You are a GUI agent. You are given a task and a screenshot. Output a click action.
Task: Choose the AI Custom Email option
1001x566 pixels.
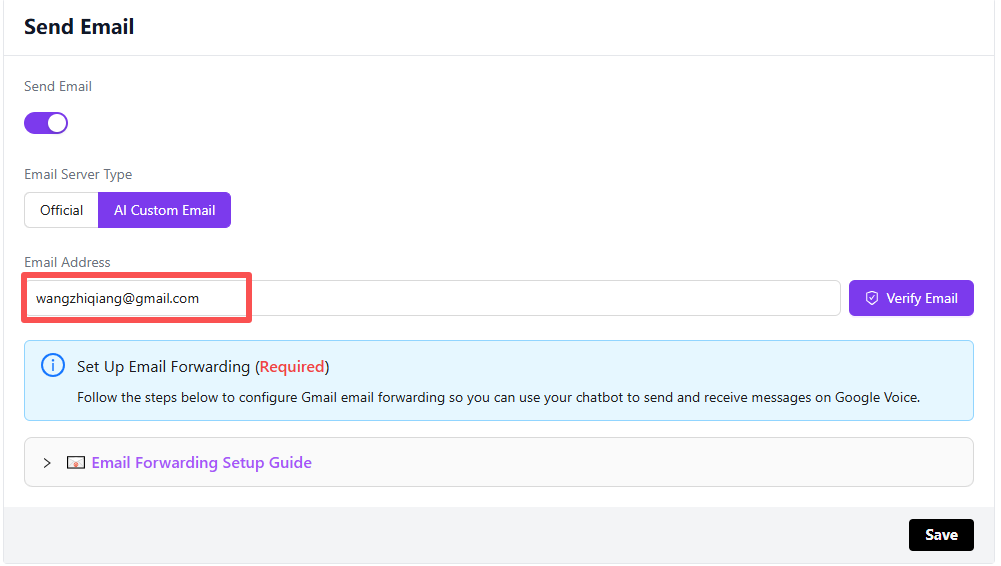tap(164, 210)
